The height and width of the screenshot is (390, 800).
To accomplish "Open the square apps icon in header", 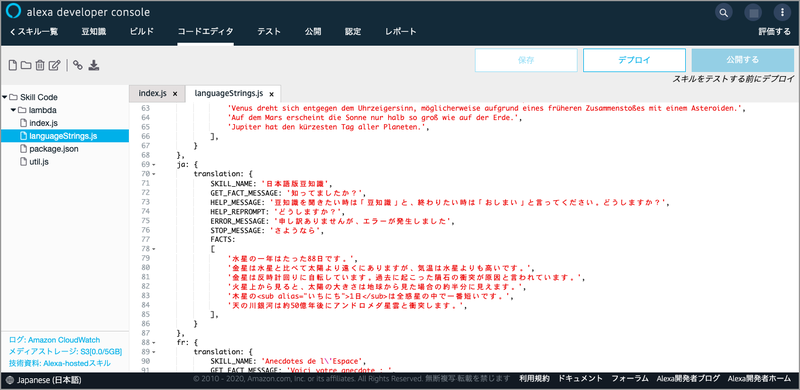I will [x=753, y=12].
